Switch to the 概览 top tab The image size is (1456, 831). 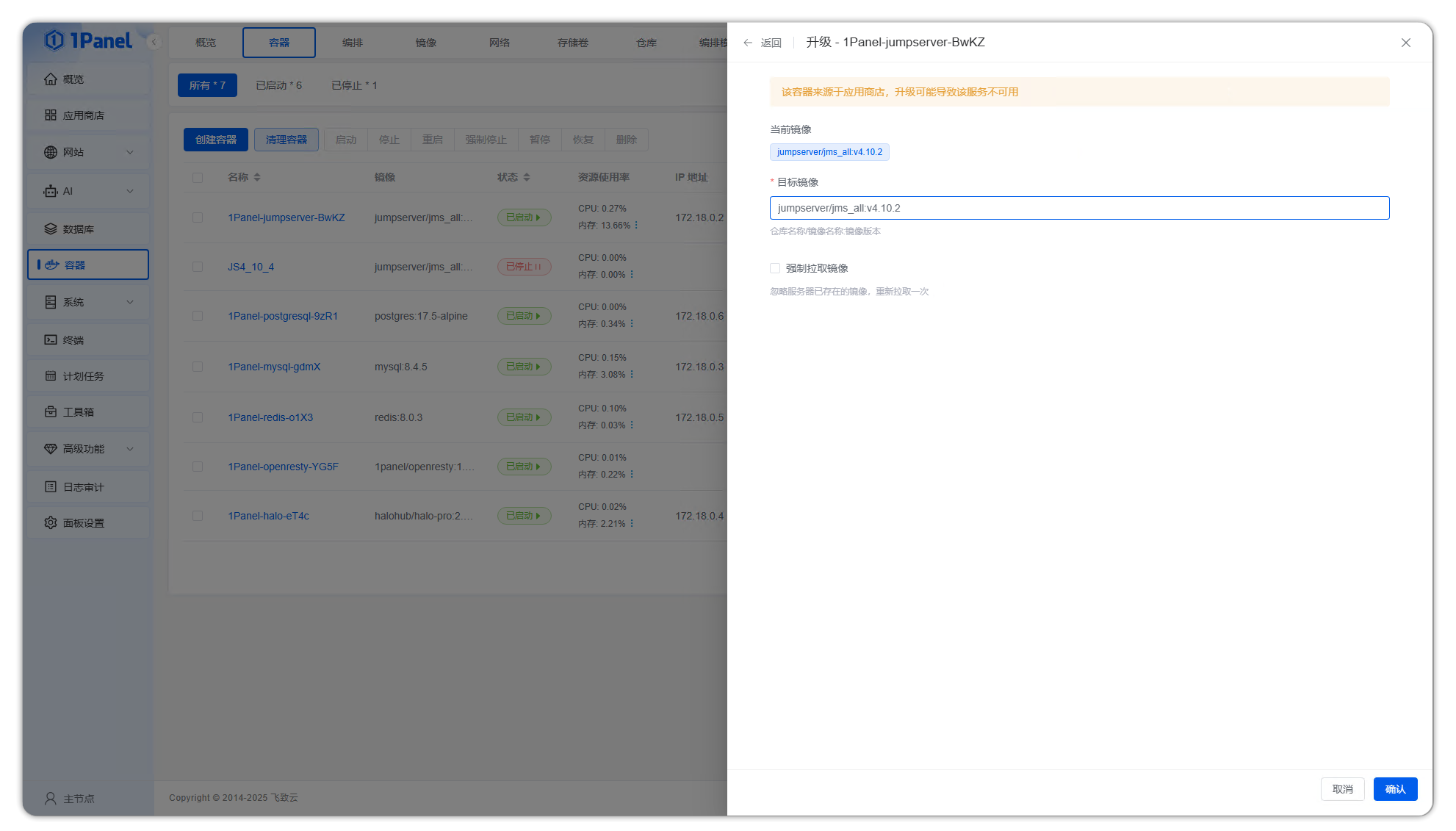pyautogui.click(x=206, y=43)
